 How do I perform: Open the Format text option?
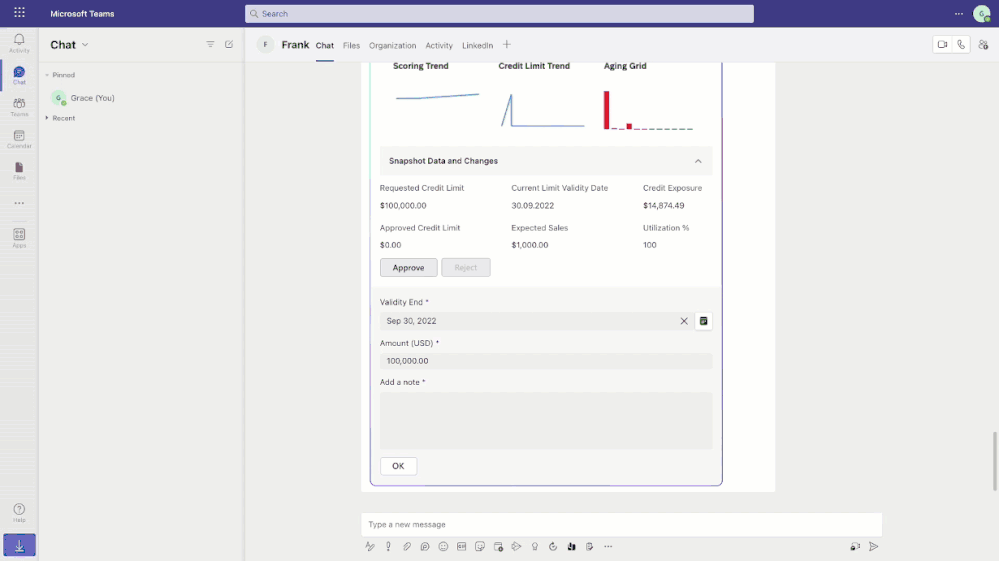[x=370, y=546]
